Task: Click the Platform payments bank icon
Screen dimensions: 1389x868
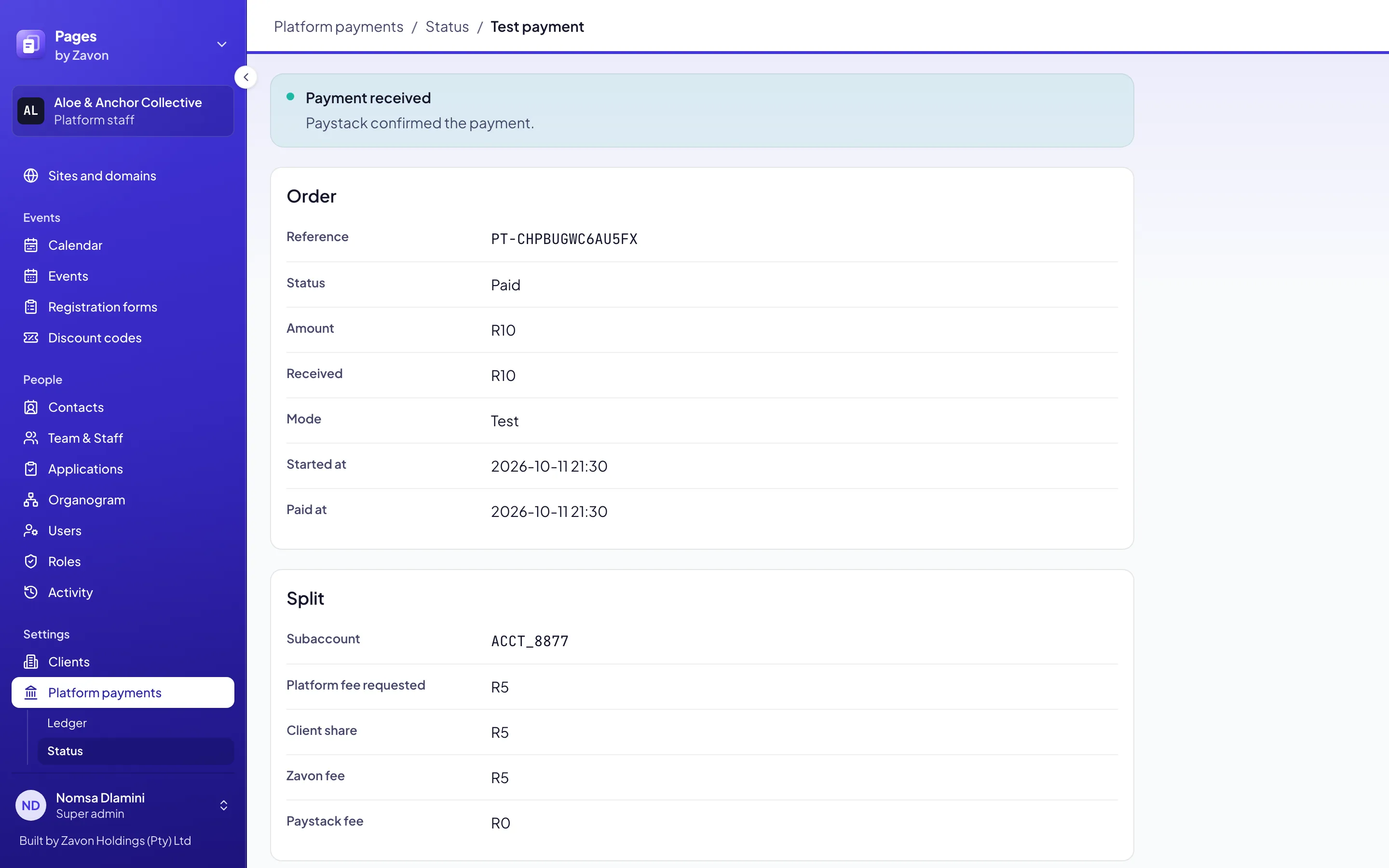Action: (x=31, y=693)
